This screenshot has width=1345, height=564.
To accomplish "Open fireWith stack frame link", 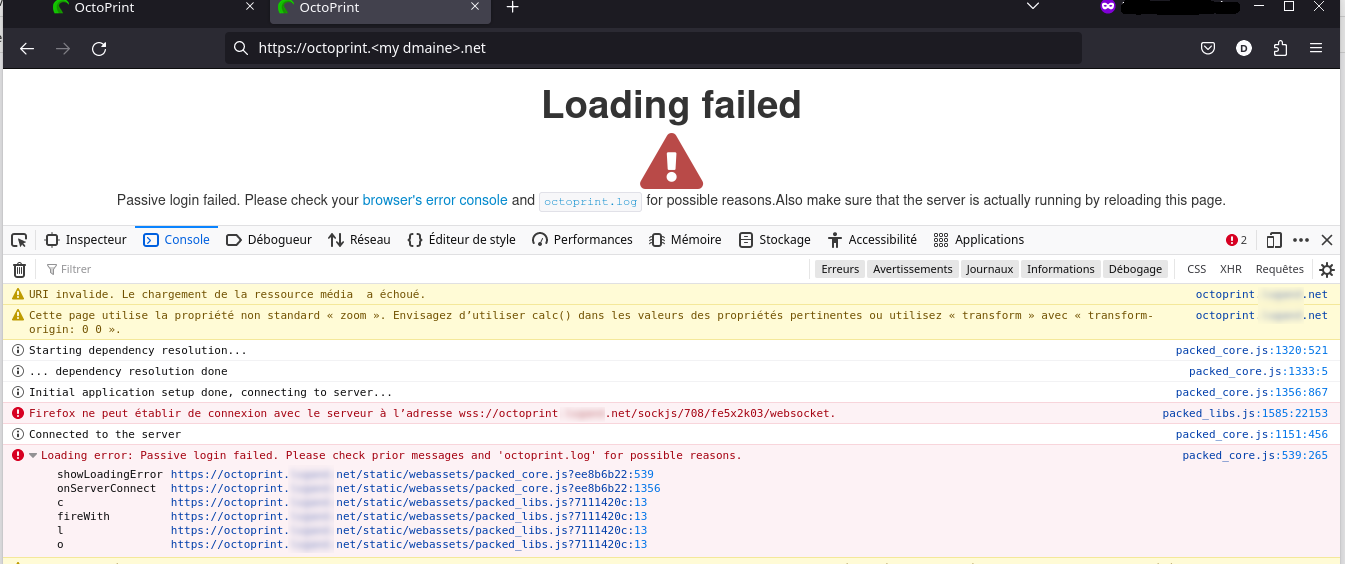I will 409,516.
